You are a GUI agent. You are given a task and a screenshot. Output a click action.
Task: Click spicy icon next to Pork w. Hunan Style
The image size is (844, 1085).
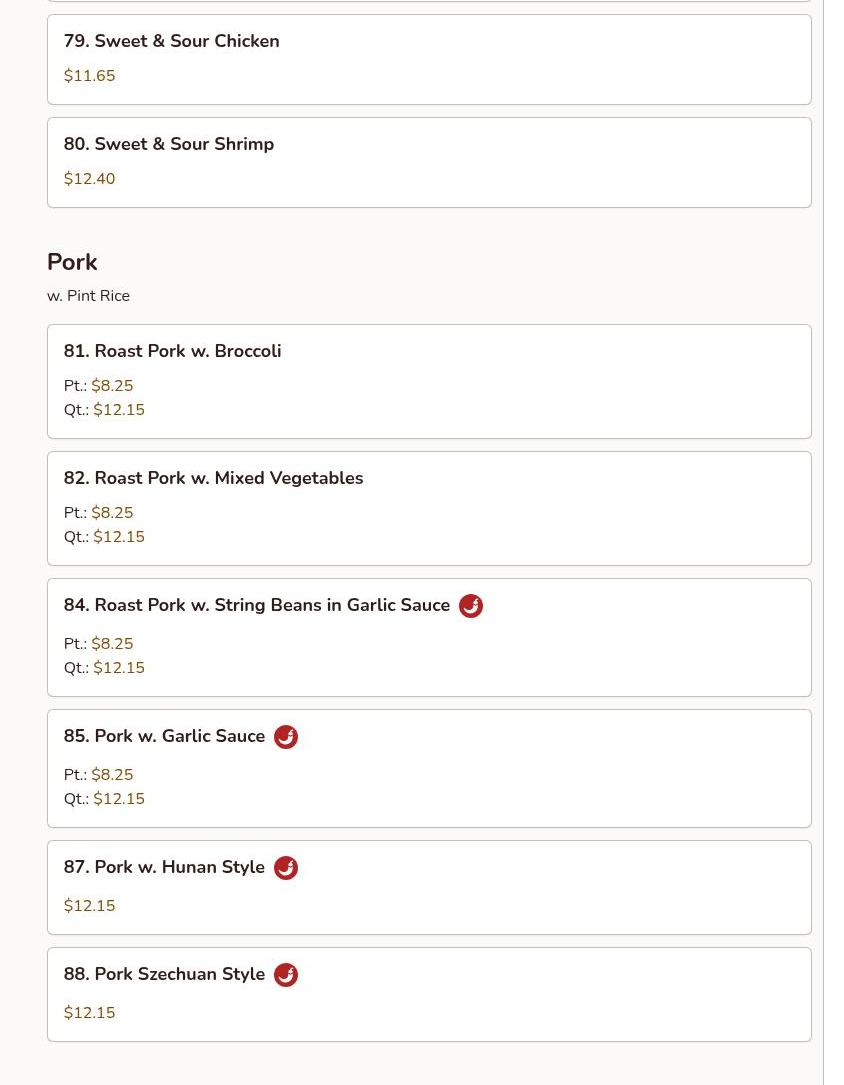click(286, 868)
